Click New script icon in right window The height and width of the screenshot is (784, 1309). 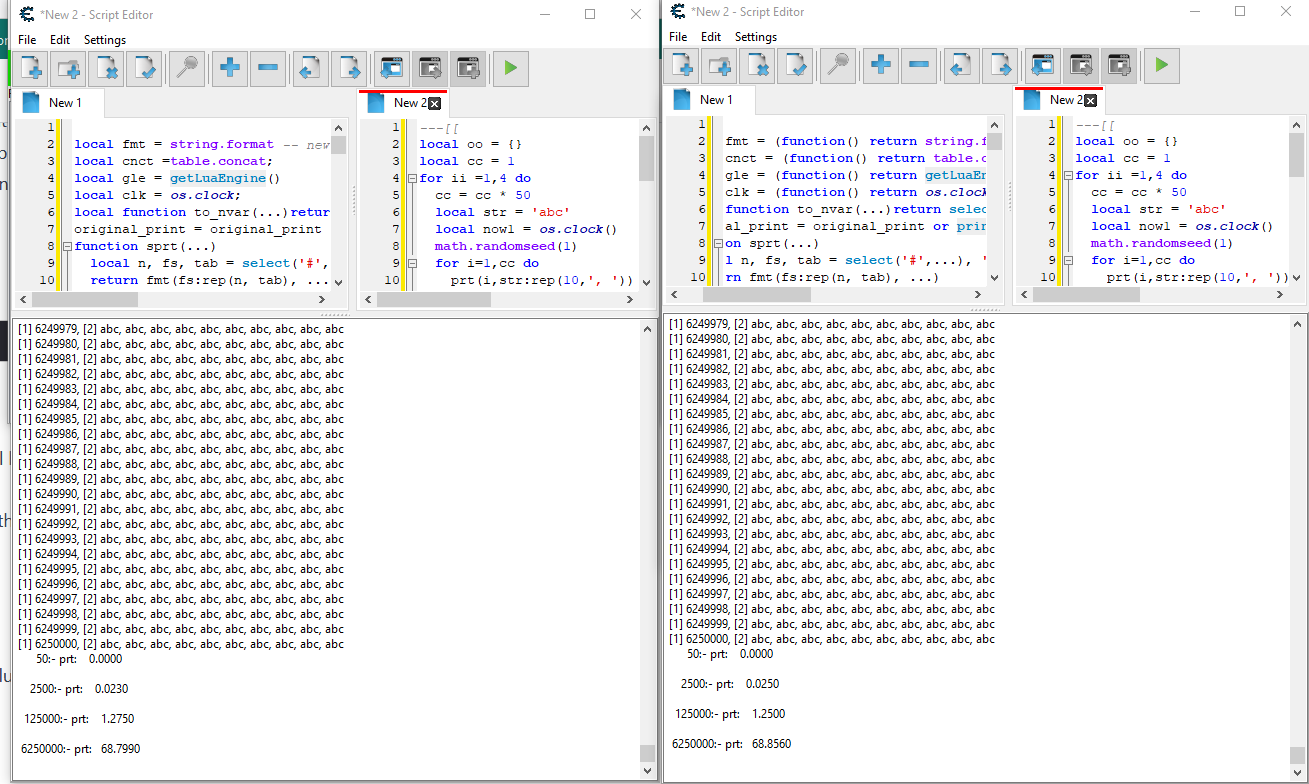coord(684,66)
